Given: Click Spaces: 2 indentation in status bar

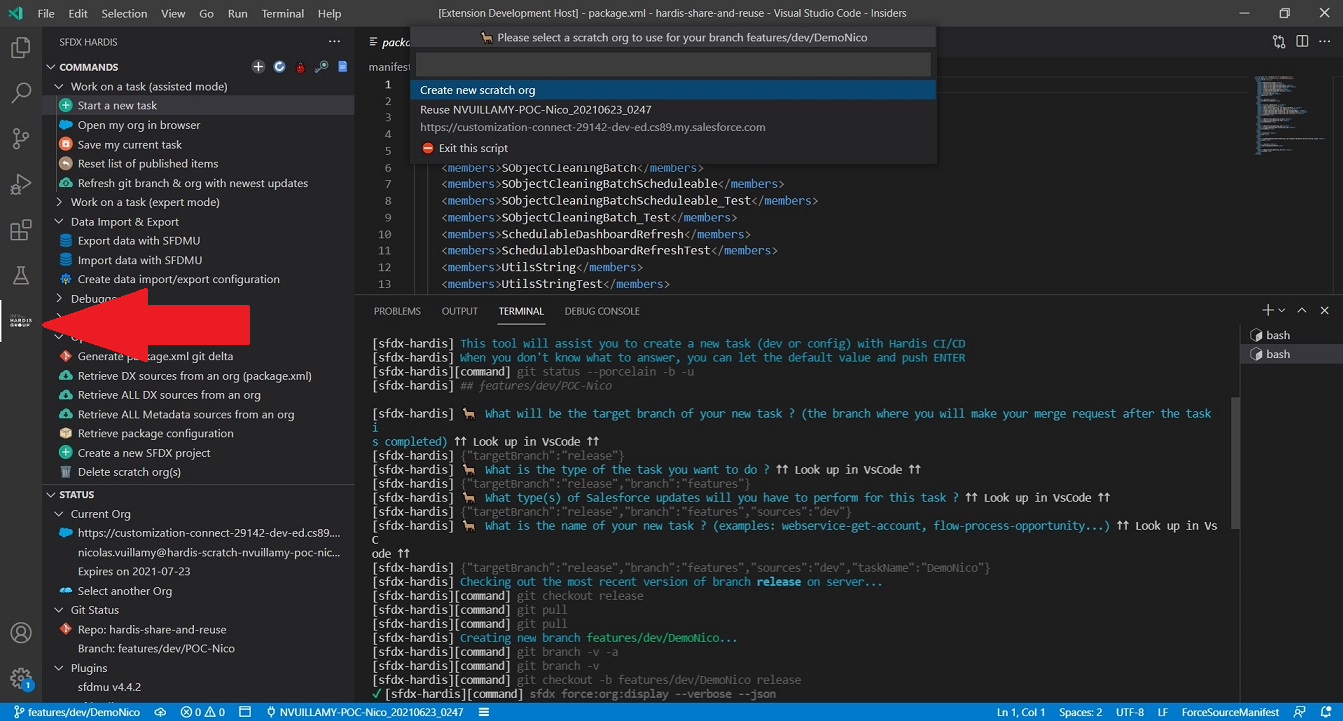Looking at the screenshot, I should (1080, 712).
